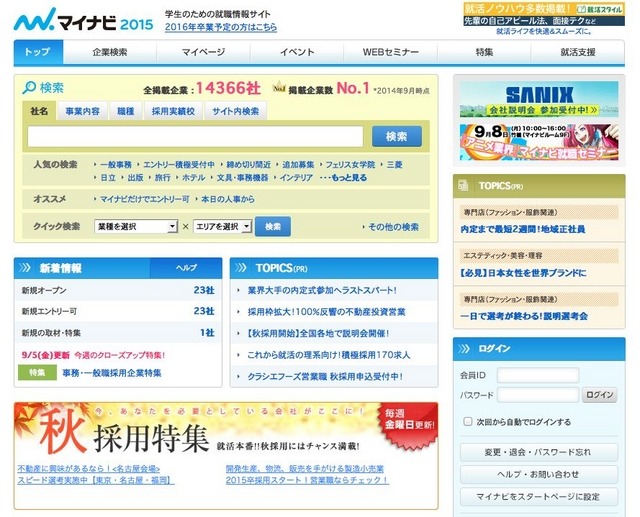Image resolution: width=640 pixels, height=517 pixels.
Task: Open 不動産に興味があるなら!<名古屋会場> link
Action: point(89,468)
